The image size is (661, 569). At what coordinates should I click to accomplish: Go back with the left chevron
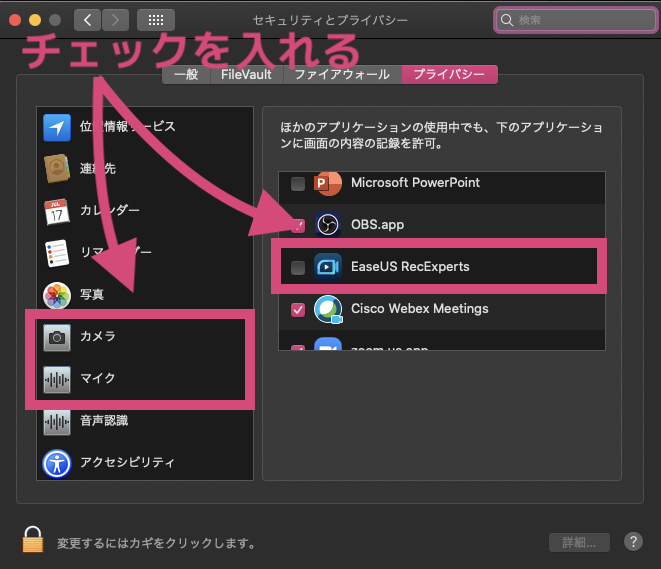[x=87, y=20]
